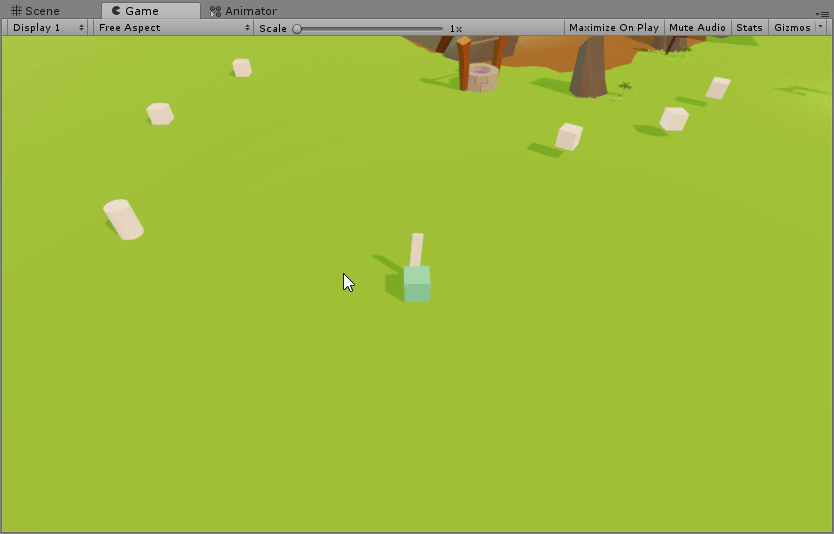The width and height of the screenshot is (834, 534).
Task: Toggle Maximize On Play
Action: click(x=614, y=28)
